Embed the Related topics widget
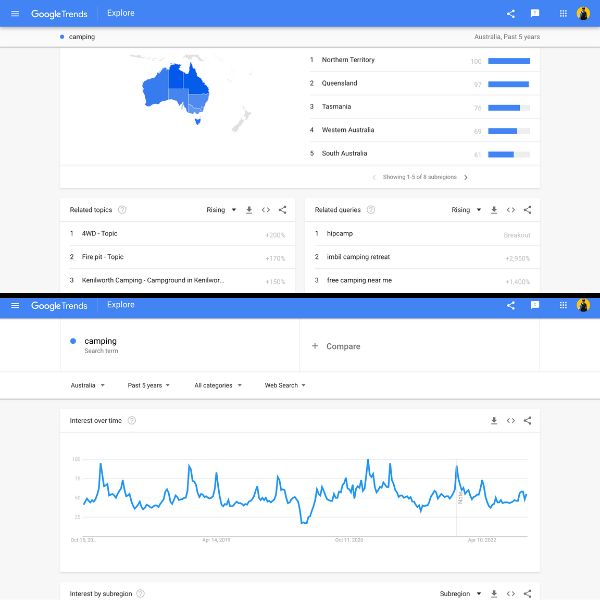 (x=266, y=210)
